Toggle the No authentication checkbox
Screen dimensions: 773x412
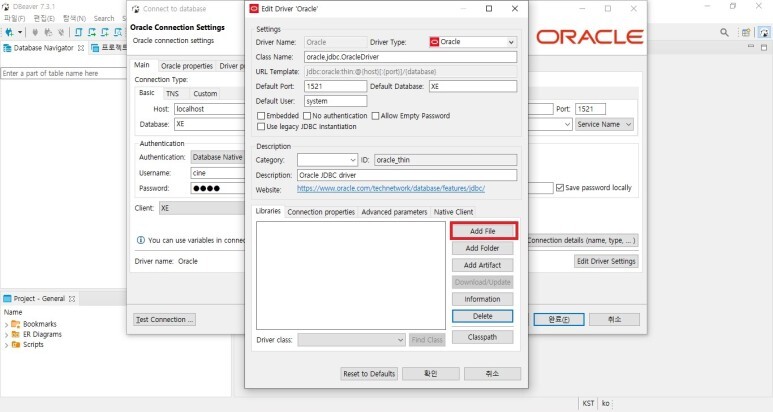(x=307, y=116)
